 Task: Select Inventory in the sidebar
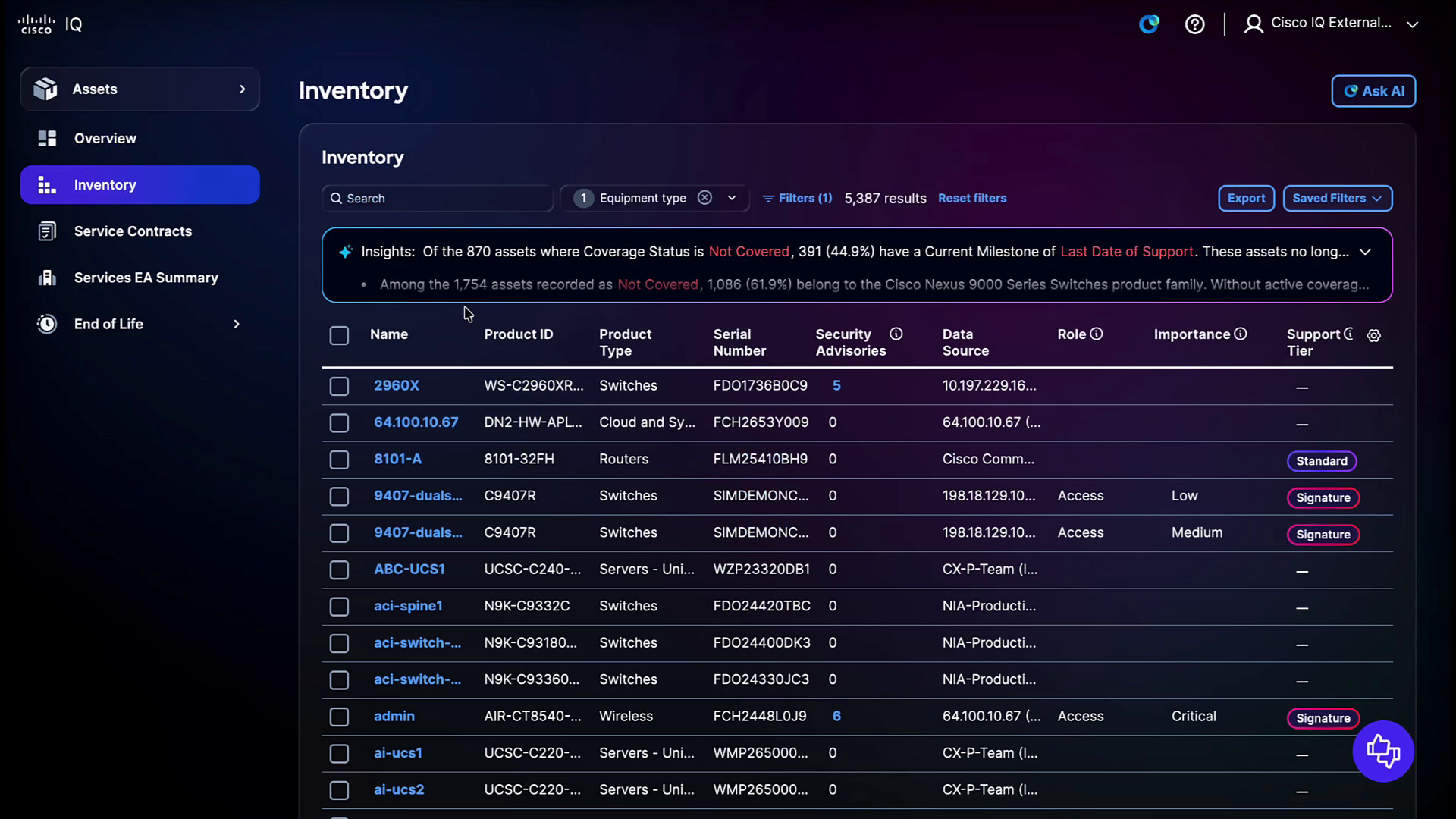tap(140, 184)
